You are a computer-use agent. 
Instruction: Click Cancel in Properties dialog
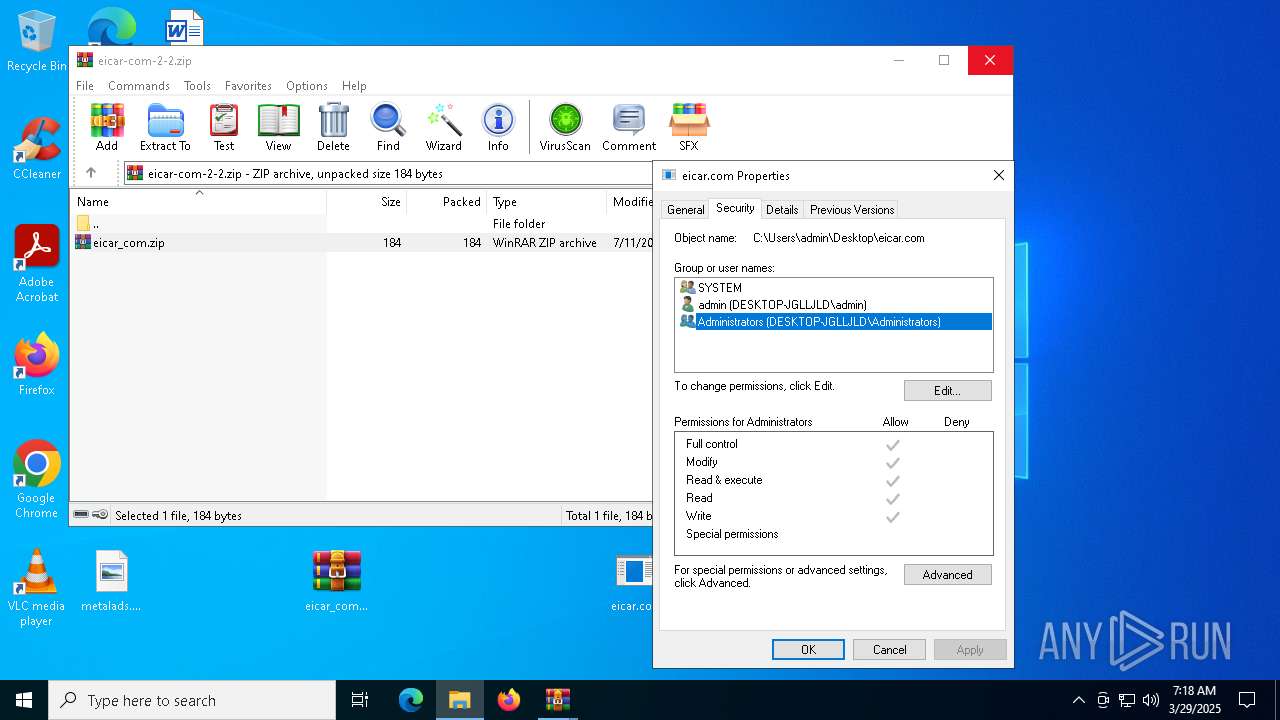pyautogui.click(x=889, y=649)
